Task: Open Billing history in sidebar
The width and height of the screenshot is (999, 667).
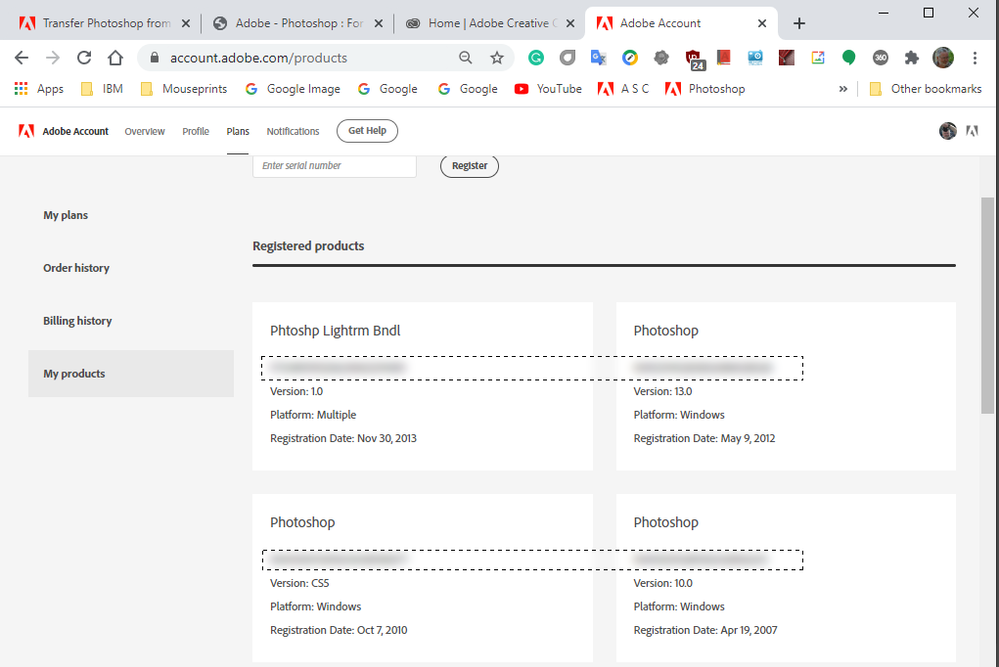Action: coord(78,321)
